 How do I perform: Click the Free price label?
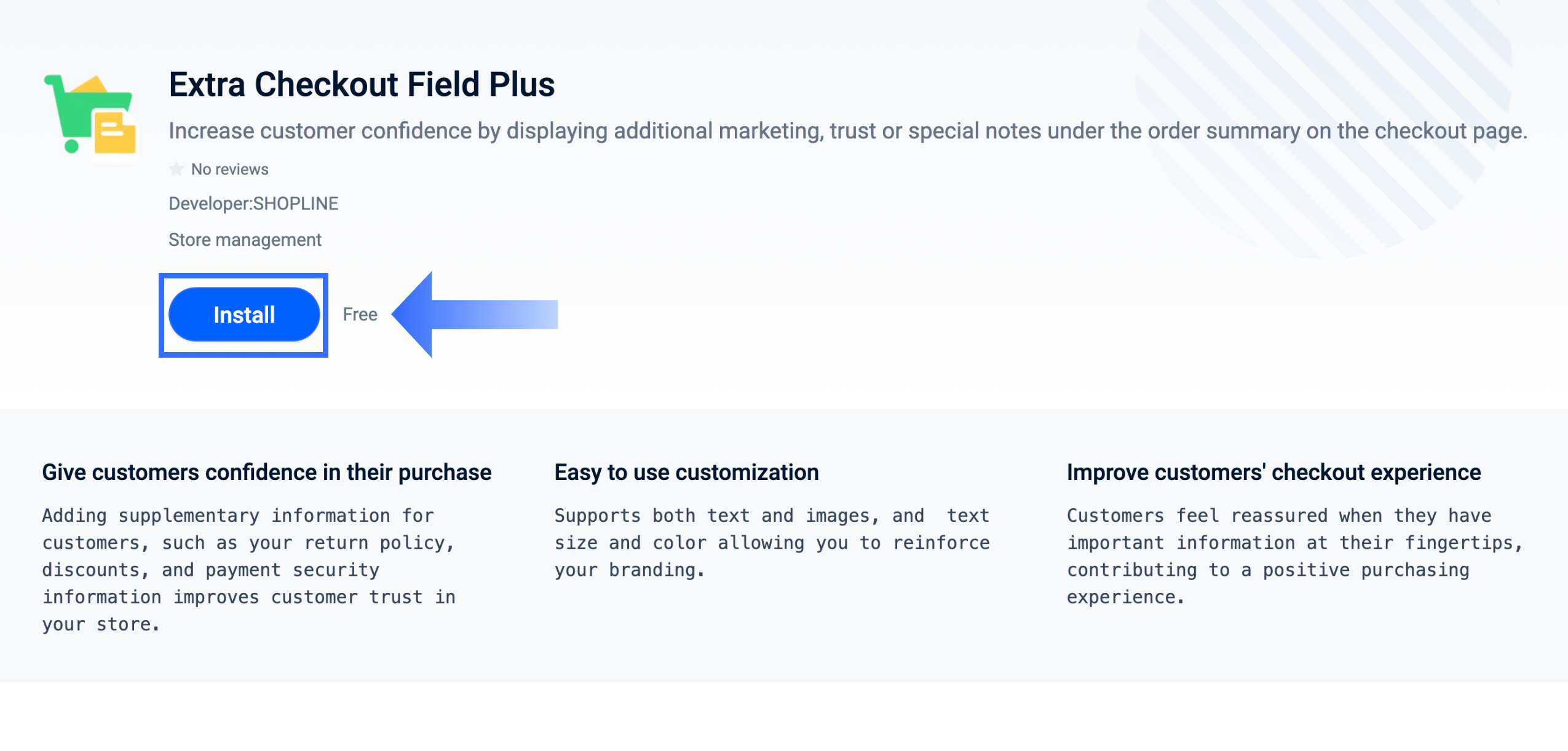[x=360, y=314]
